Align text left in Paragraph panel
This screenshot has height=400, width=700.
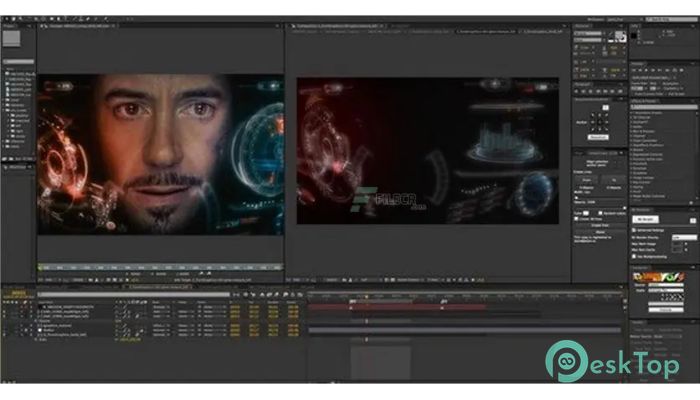577,91
